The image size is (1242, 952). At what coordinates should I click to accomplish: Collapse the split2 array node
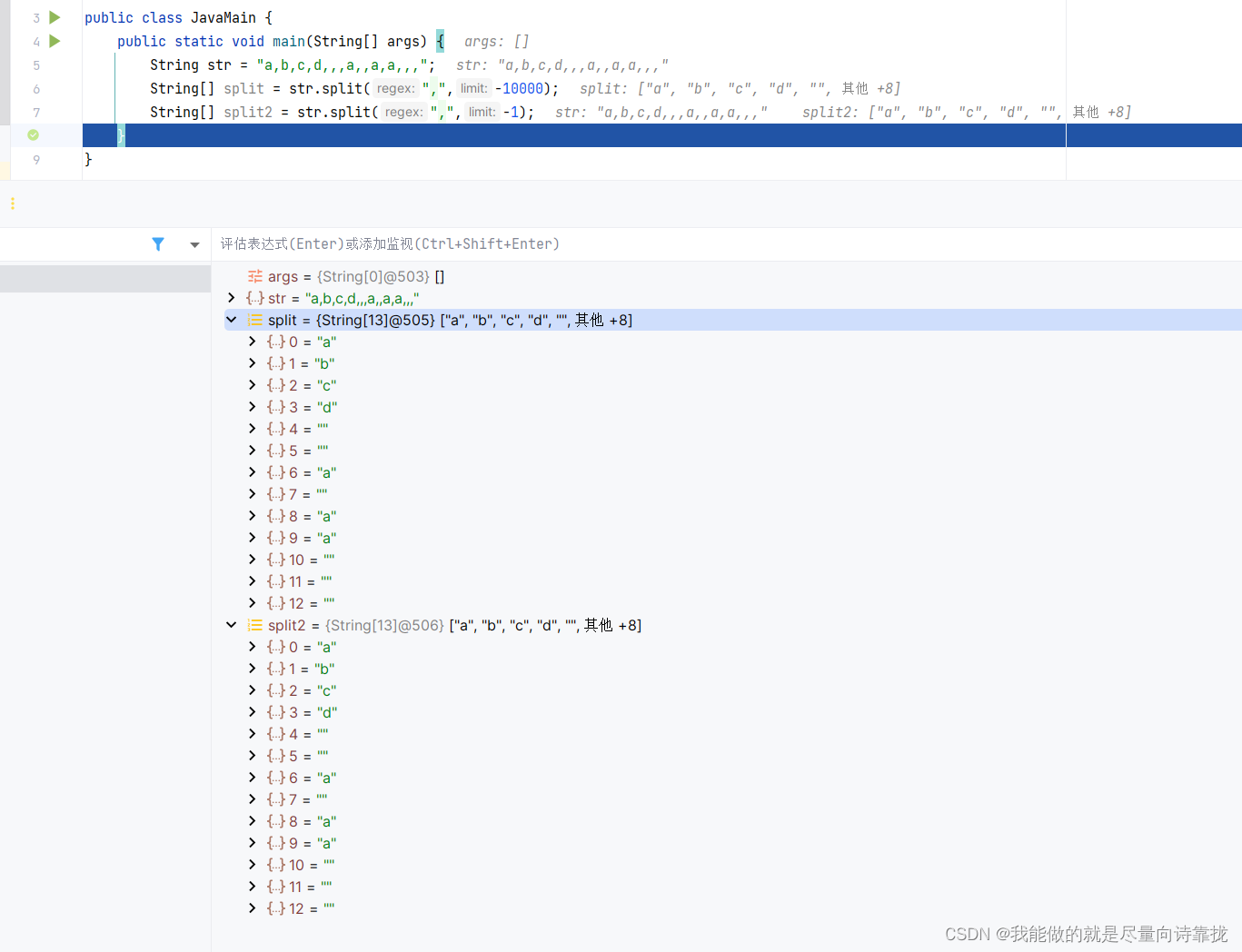tap(232, 625)
